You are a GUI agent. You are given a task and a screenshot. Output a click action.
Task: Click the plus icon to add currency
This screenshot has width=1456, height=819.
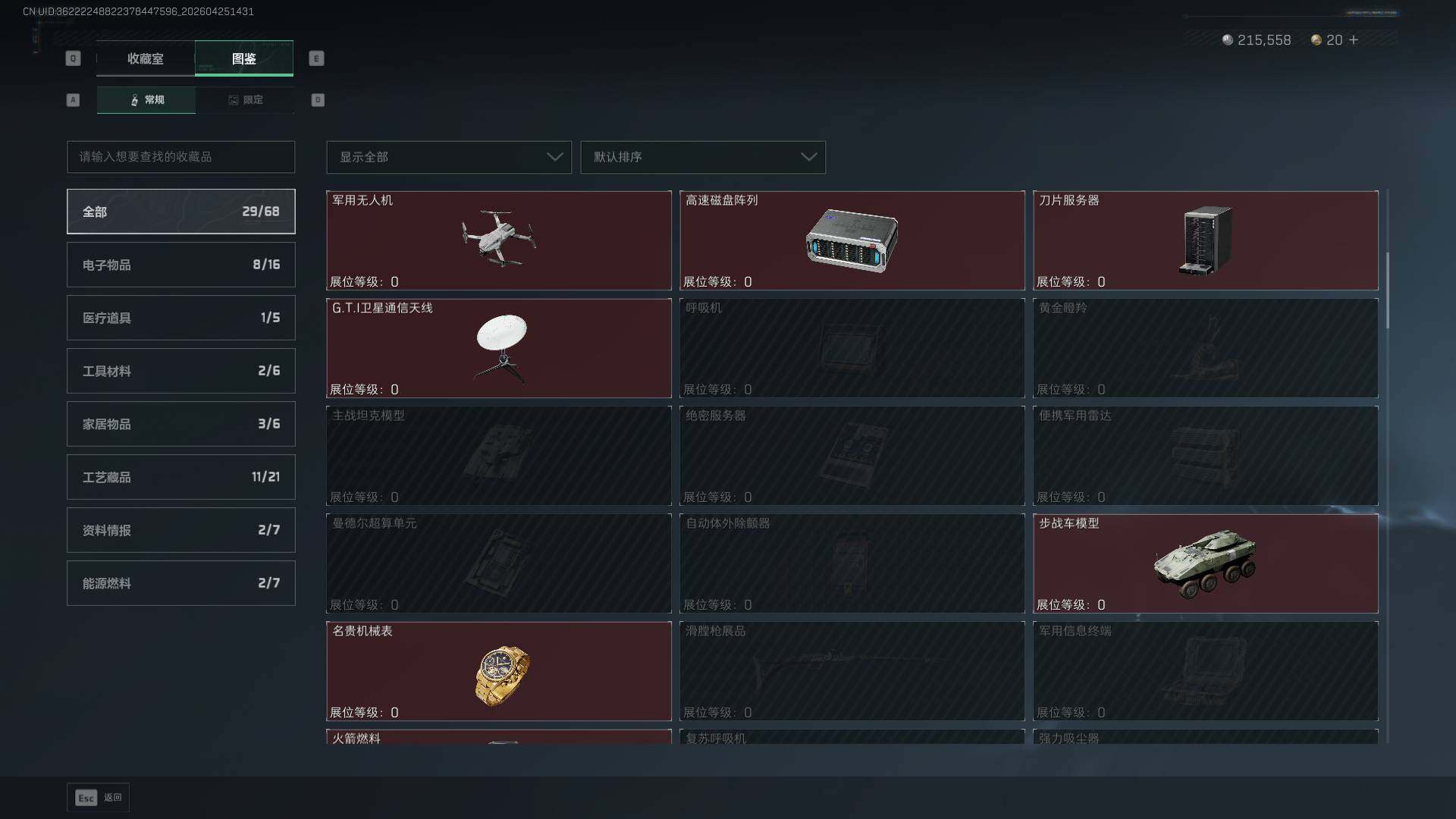click(1354, 40)
